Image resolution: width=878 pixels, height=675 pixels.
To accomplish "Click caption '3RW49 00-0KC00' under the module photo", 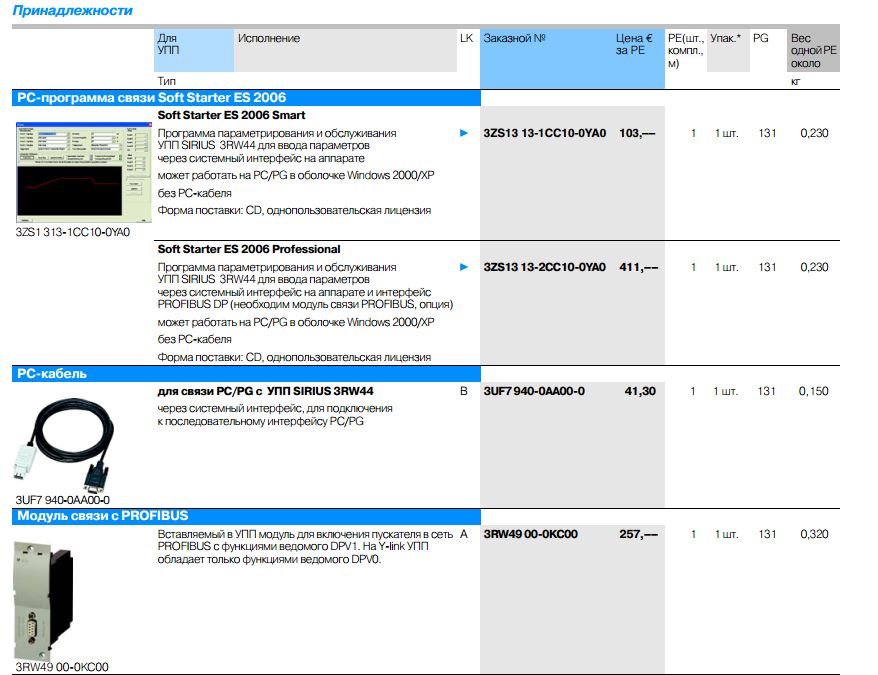I will [62, 667].
